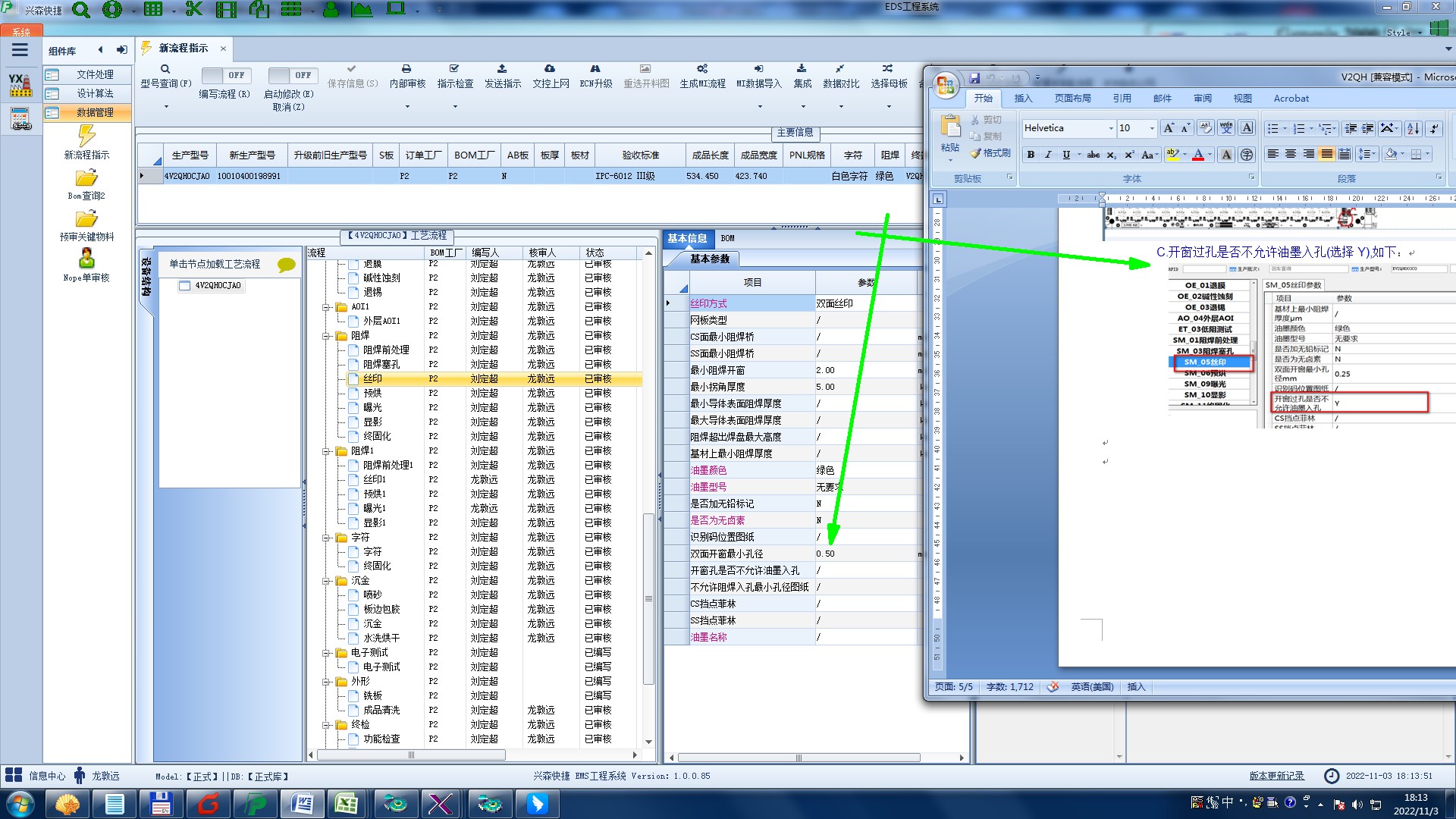Image resolution: width=1456 pixels, height=819 pixels.
Task: Switch to the BOM tab
Action: [x=727, y=238]
